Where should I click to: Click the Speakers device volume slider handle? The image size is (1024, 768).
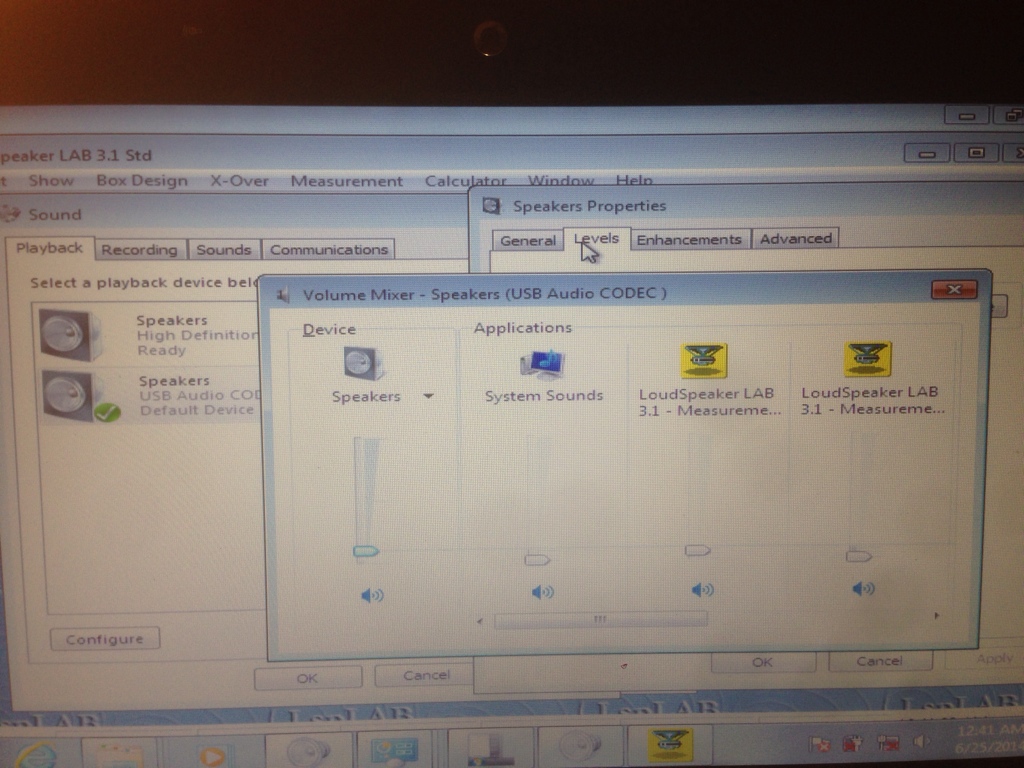click(x=366, y=552)
